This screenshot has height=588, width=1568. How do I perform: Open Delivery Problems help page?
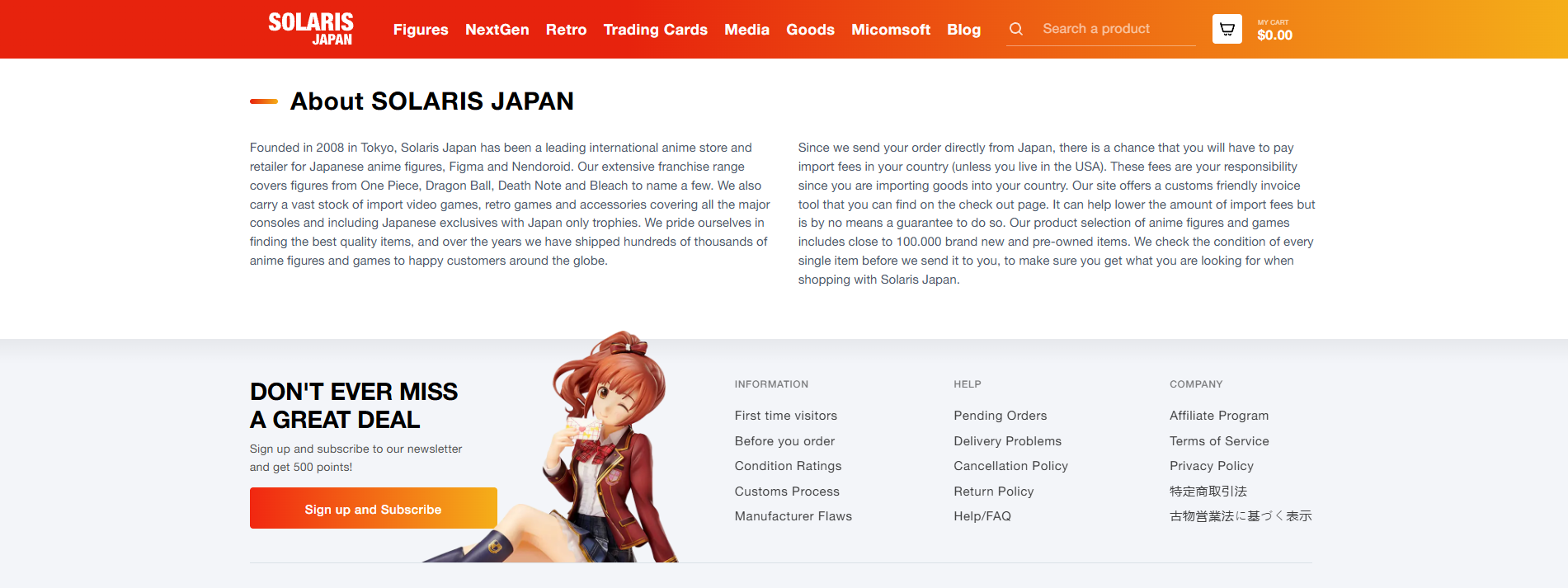tap(1008, 441)
